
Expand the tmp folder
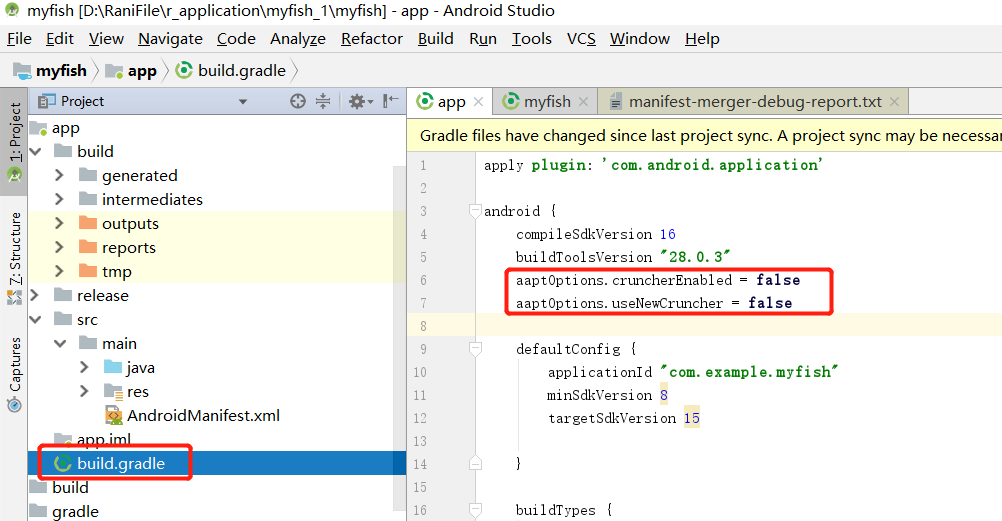(x=59, y=271)
